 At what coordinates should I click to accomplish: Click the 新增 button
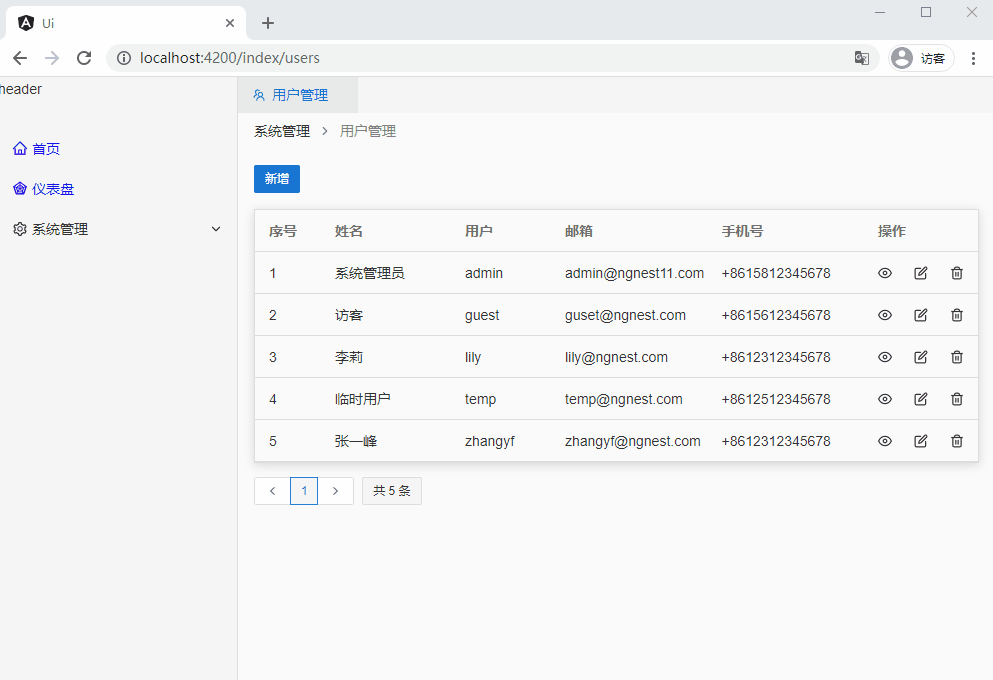[x=276, y=179]
